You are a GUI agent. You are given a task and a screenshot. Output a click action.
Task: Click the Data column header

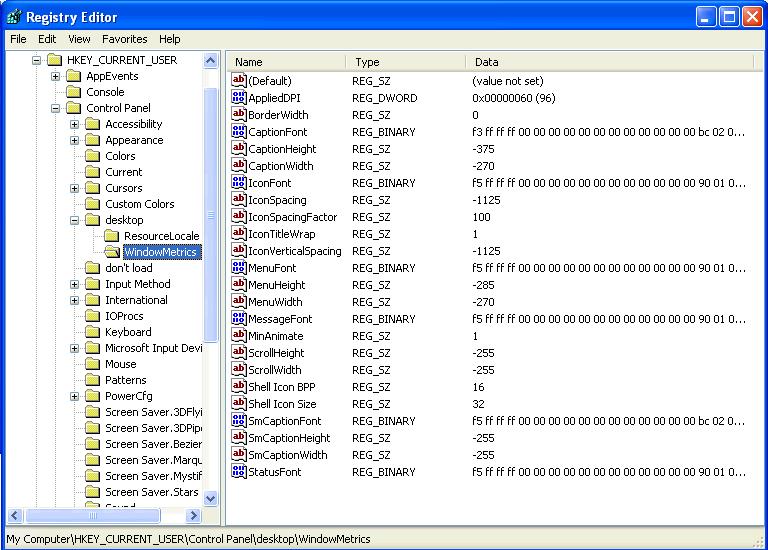(610, 62)
